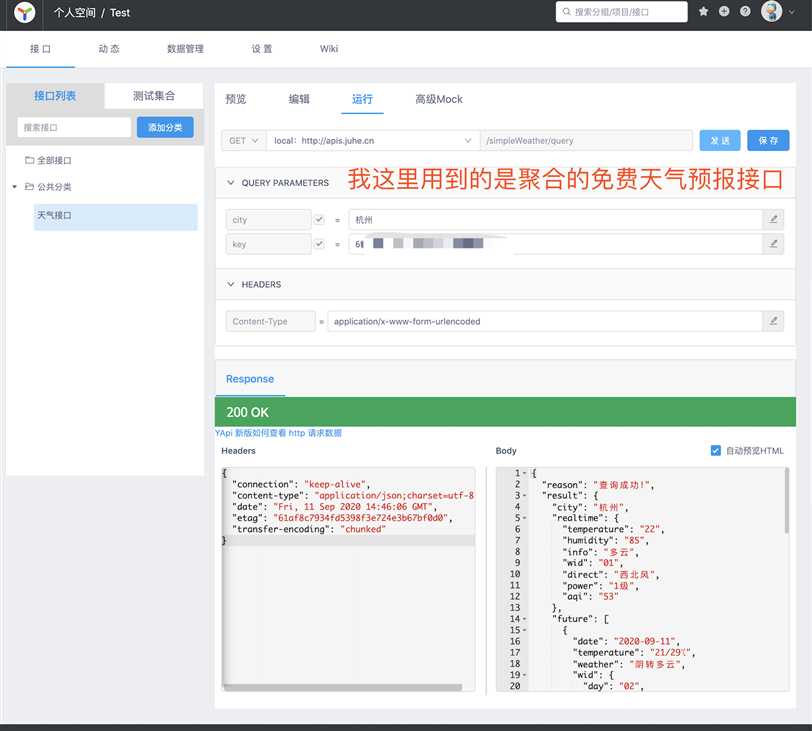
Task: Fold line 1 in the Body JSON
Action: (524, 474)
